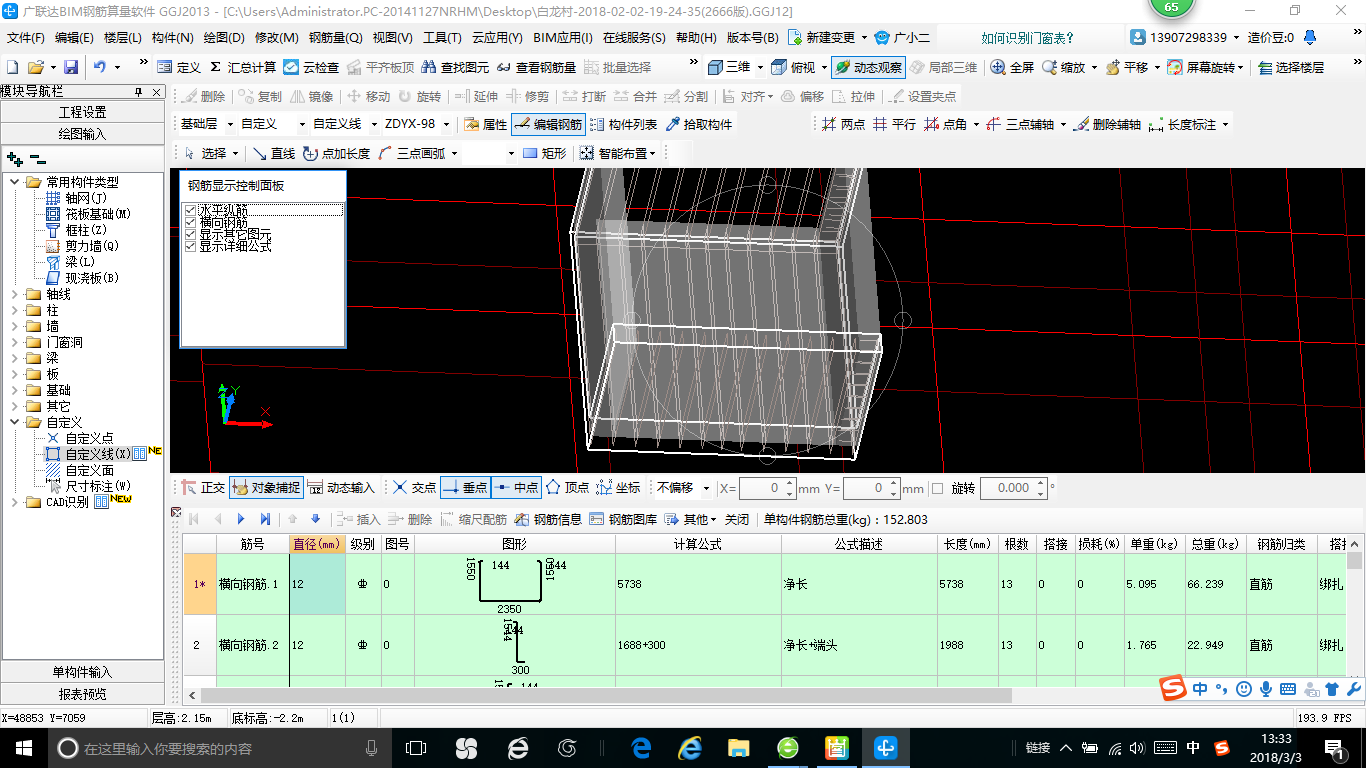1366x768 pixels.
Task: Click 工程设置 navigation button
Action: [x=82, y=111]
